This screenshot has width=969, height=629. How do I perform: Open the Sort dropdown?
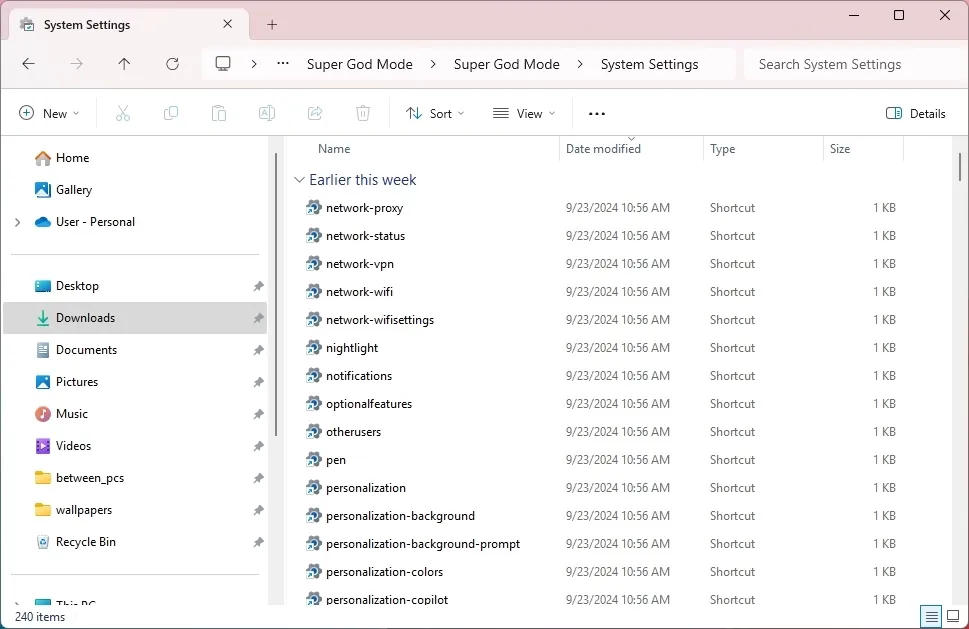[x=435, y=113]
